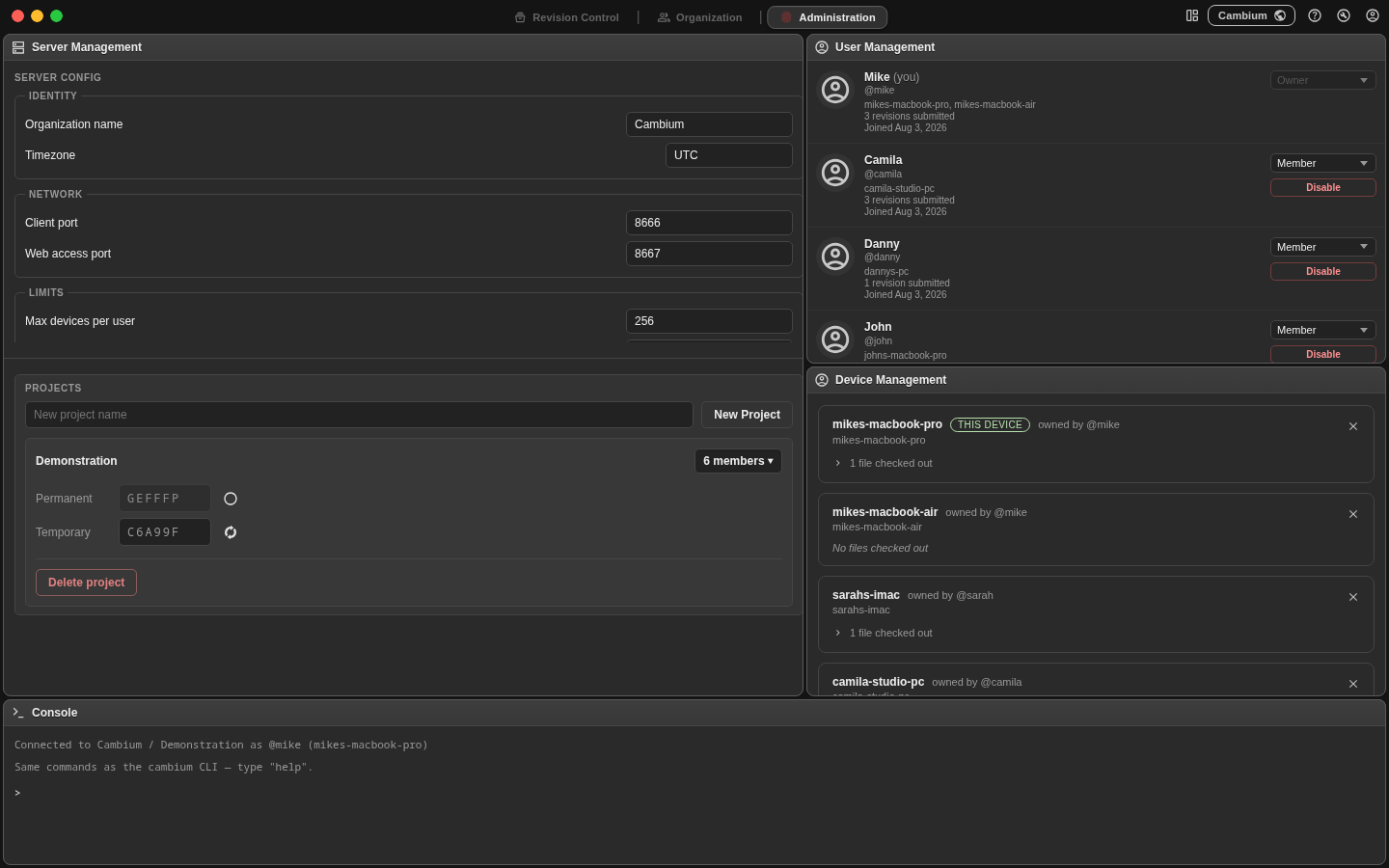This screenshot has height=868, width=1389.
Task: Click the THIS DEVICE badge
Action: click(990, 424)
